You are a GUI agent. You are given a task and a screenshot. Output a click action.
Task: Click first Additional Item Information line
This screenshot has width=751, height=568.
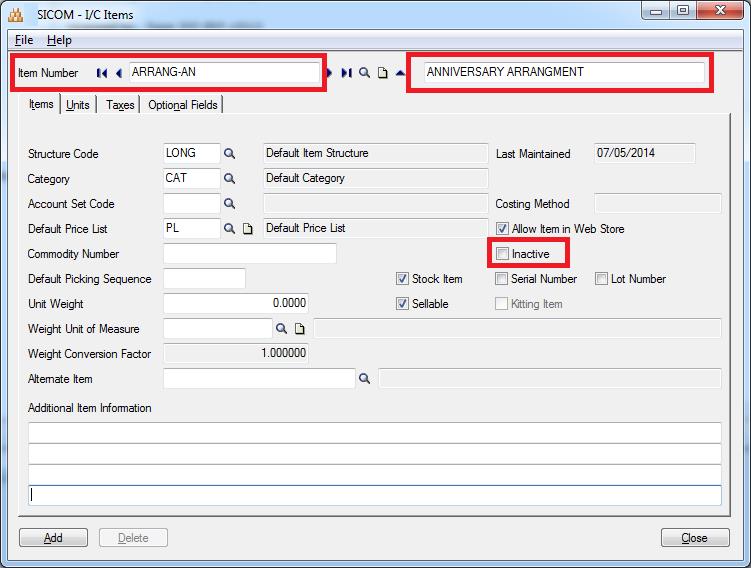coord(375,433)
